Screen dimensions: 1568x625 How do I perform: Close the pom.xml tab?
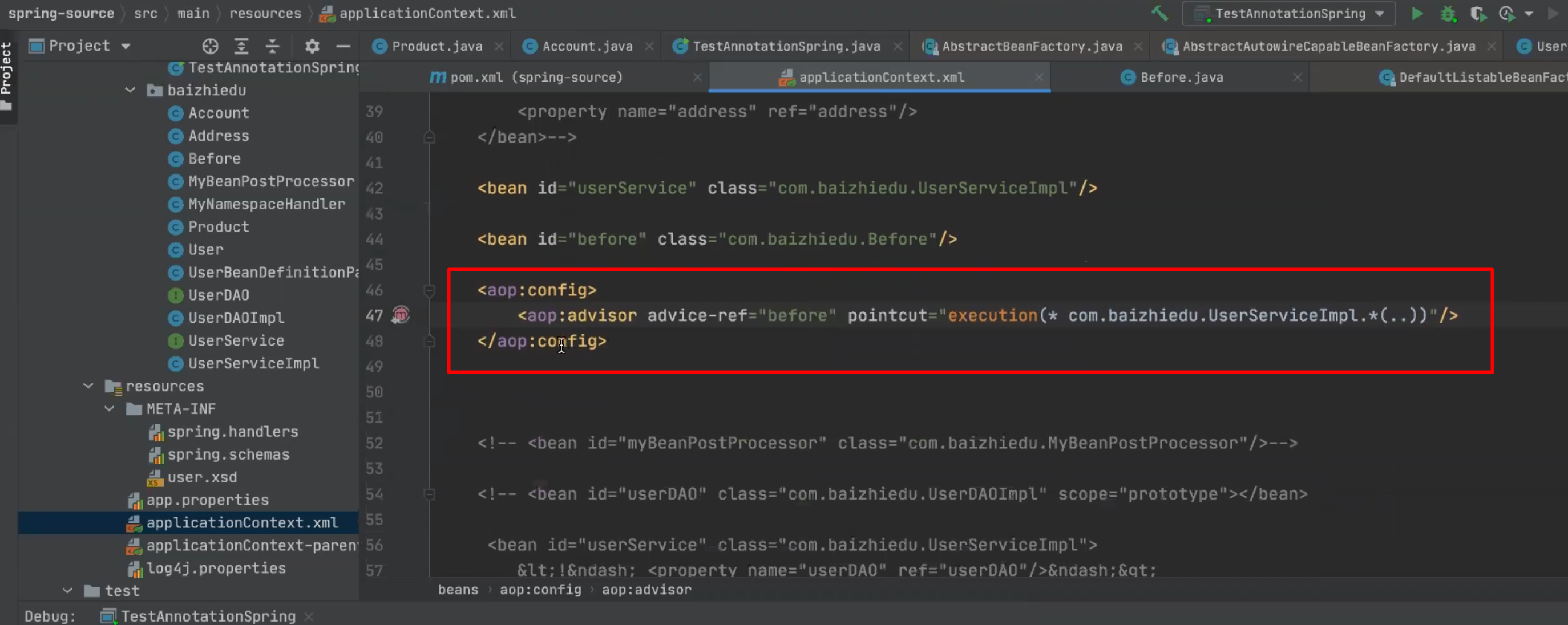[x=697, y=78]
